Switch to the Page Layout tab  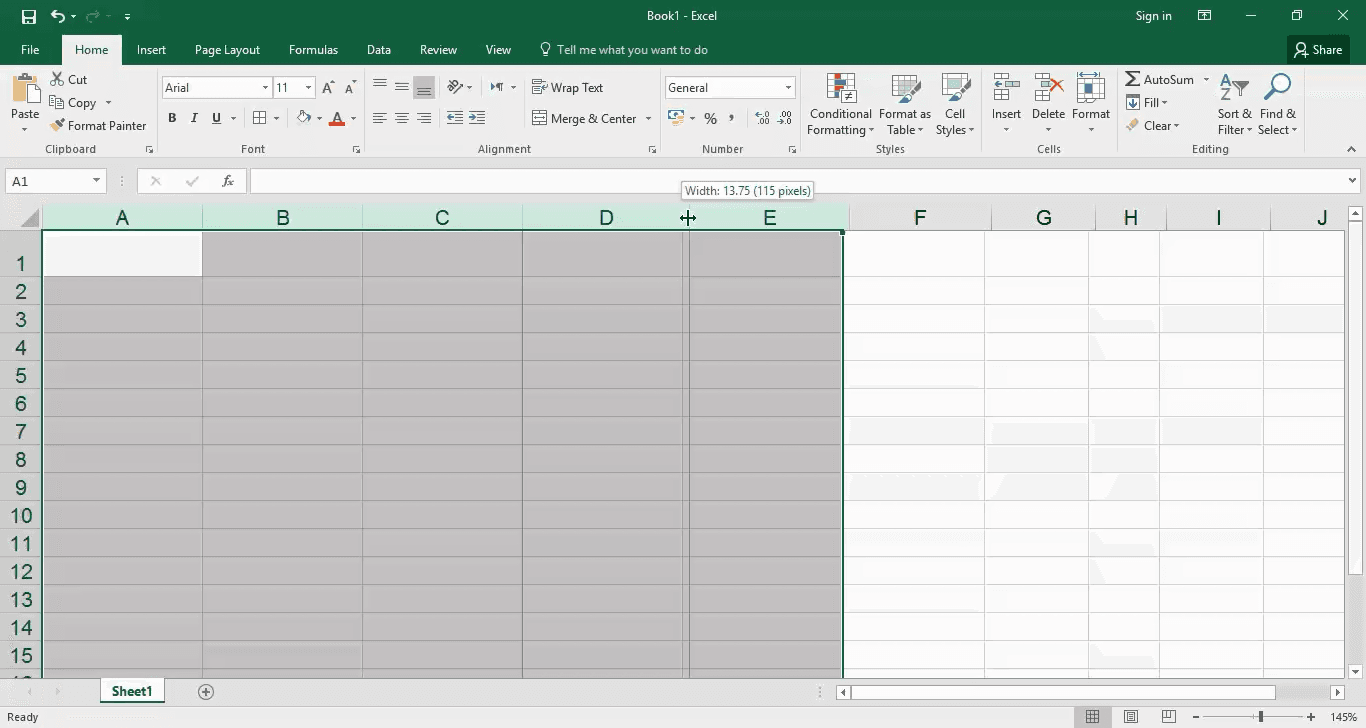point(227,50)
